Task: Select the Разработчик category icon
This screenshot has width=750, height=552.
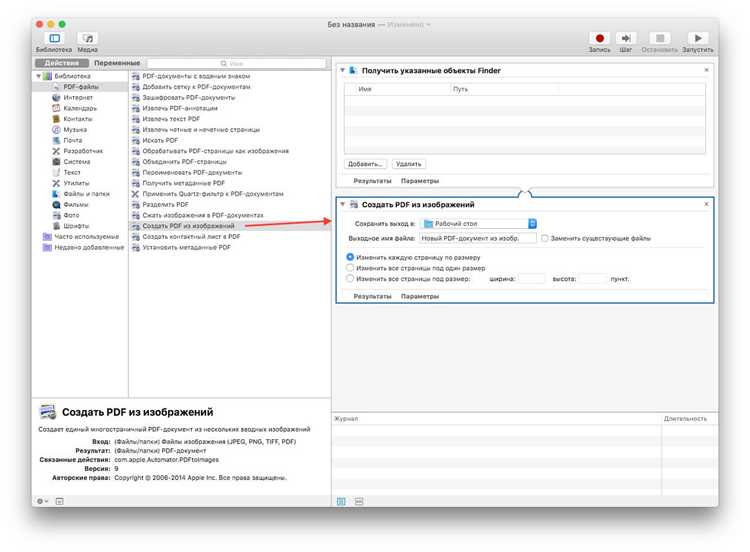Action: (x=56, y=151)
